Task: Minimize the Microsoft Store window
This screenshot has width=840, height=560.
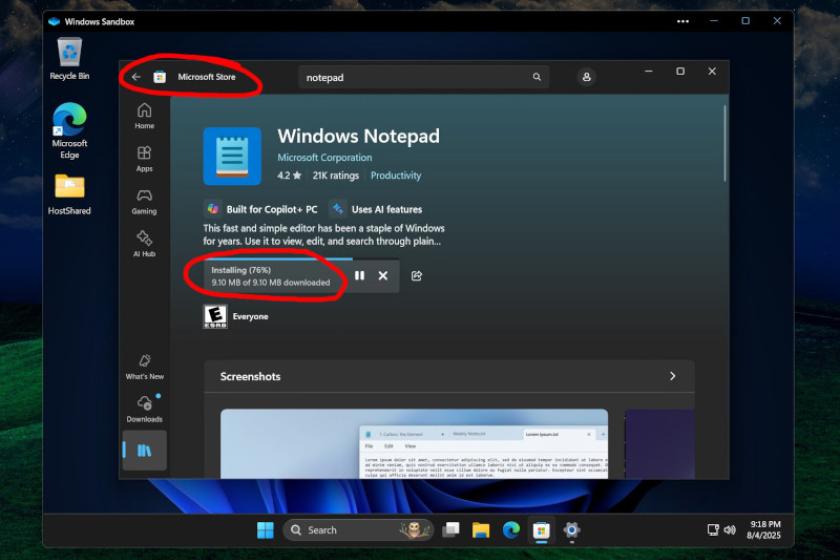Action: (x=649, y=71)
